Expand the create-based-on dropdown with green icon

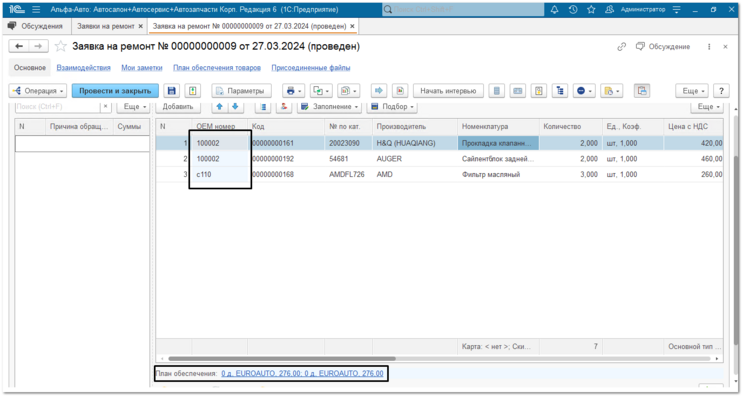coord(321,90)
